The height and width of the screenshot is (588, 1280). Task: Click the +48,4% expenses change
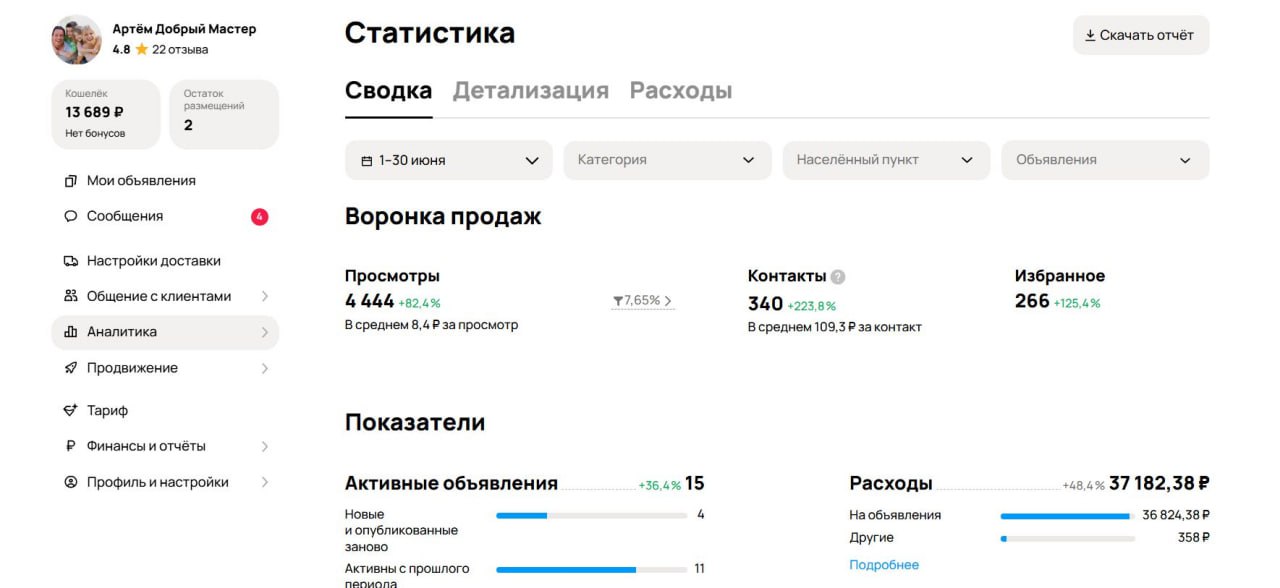click(x=1084, y=486)
